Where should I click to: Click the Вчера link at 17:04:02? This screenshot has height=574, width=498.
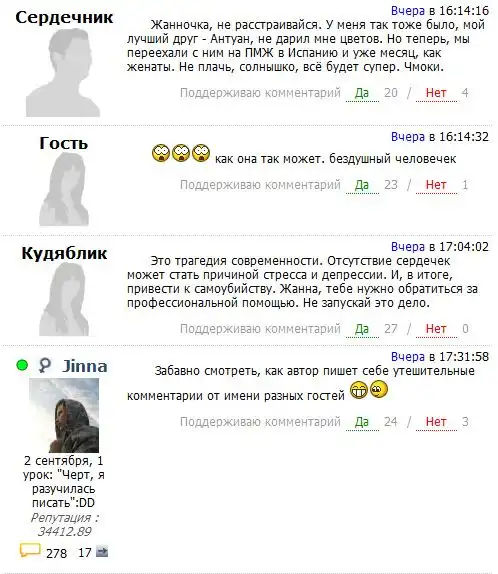(x=408, y=247)
